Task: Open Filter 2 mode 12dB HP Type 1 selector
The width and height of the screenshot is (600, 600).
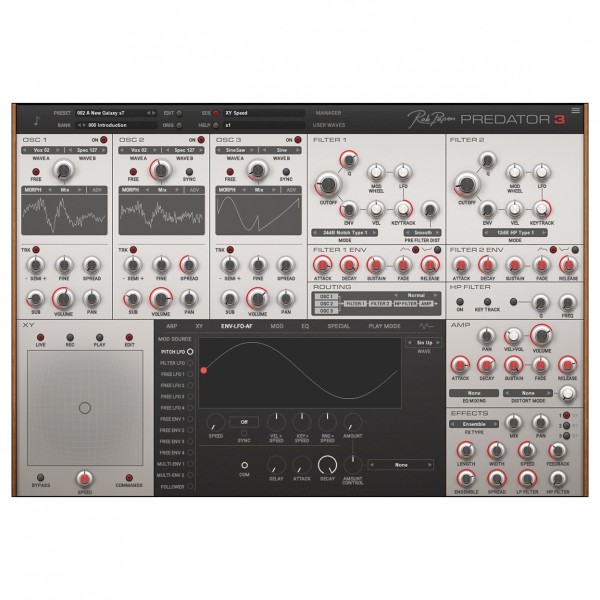Action: [x=515, y=233]
